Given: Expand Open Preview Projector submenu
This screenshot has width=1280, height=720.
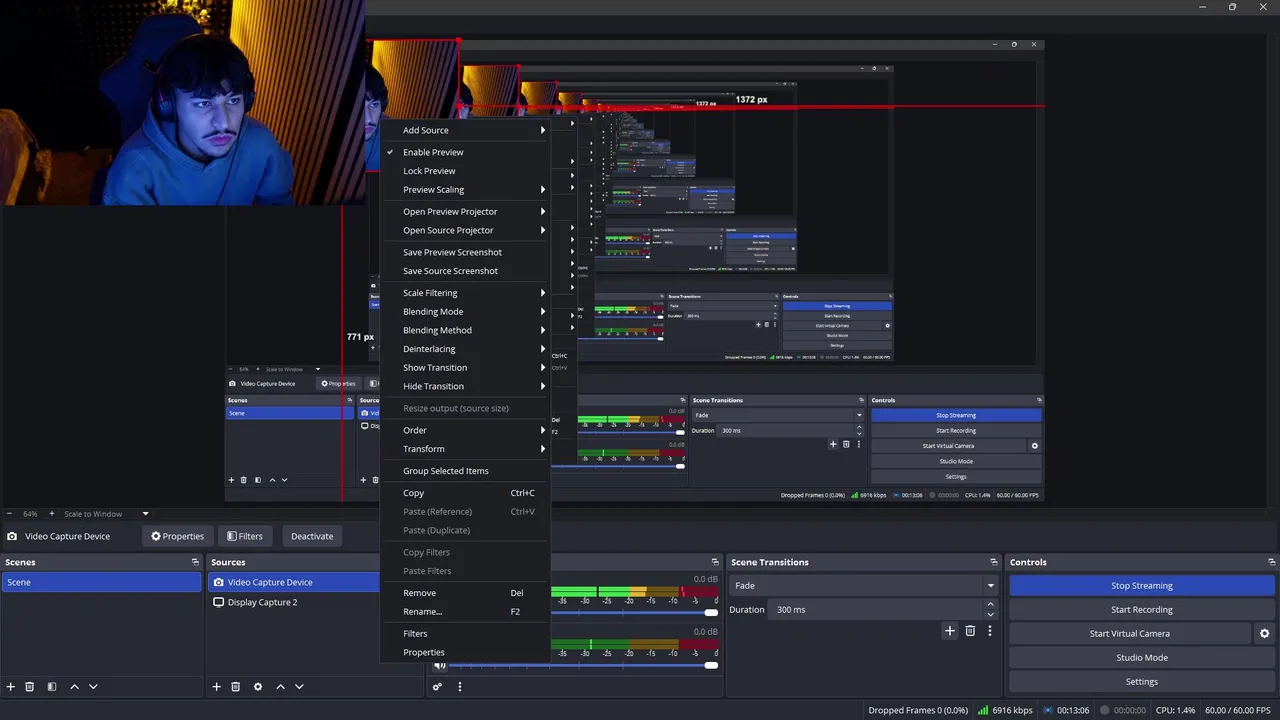Looking at the screenshot, I should pyautogui.click(x=466, y=212).
